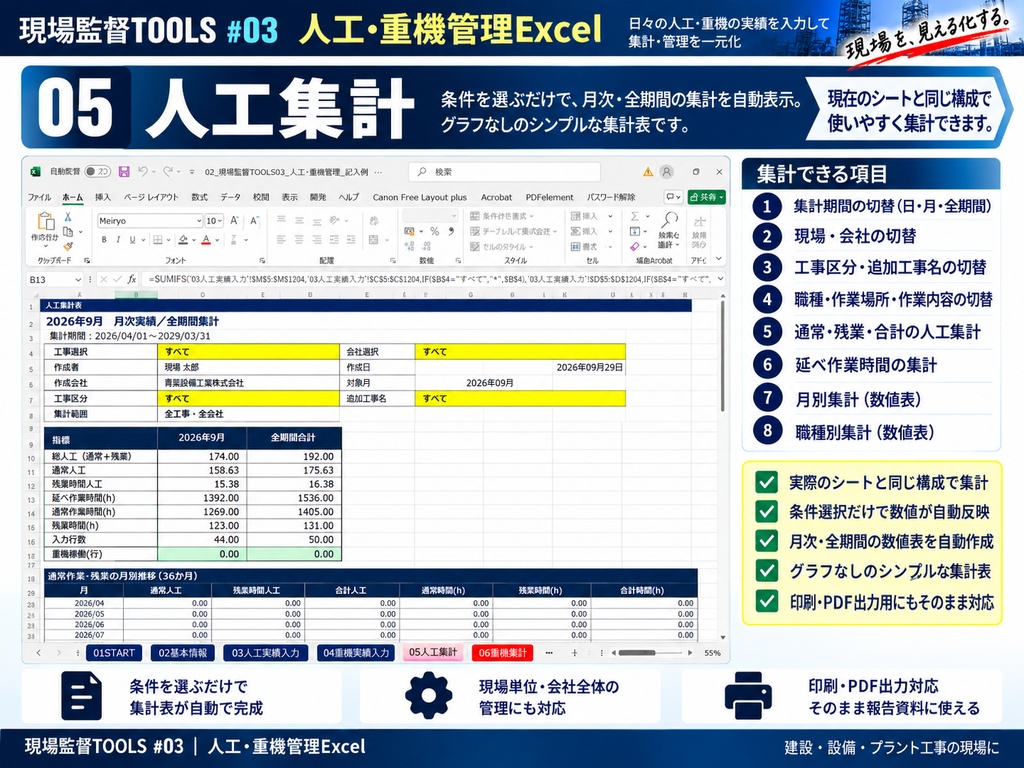This screenshot has height=768, width=1024.
Task: Click the fill color paint bucket icon
Action: (x=184, y=240)
